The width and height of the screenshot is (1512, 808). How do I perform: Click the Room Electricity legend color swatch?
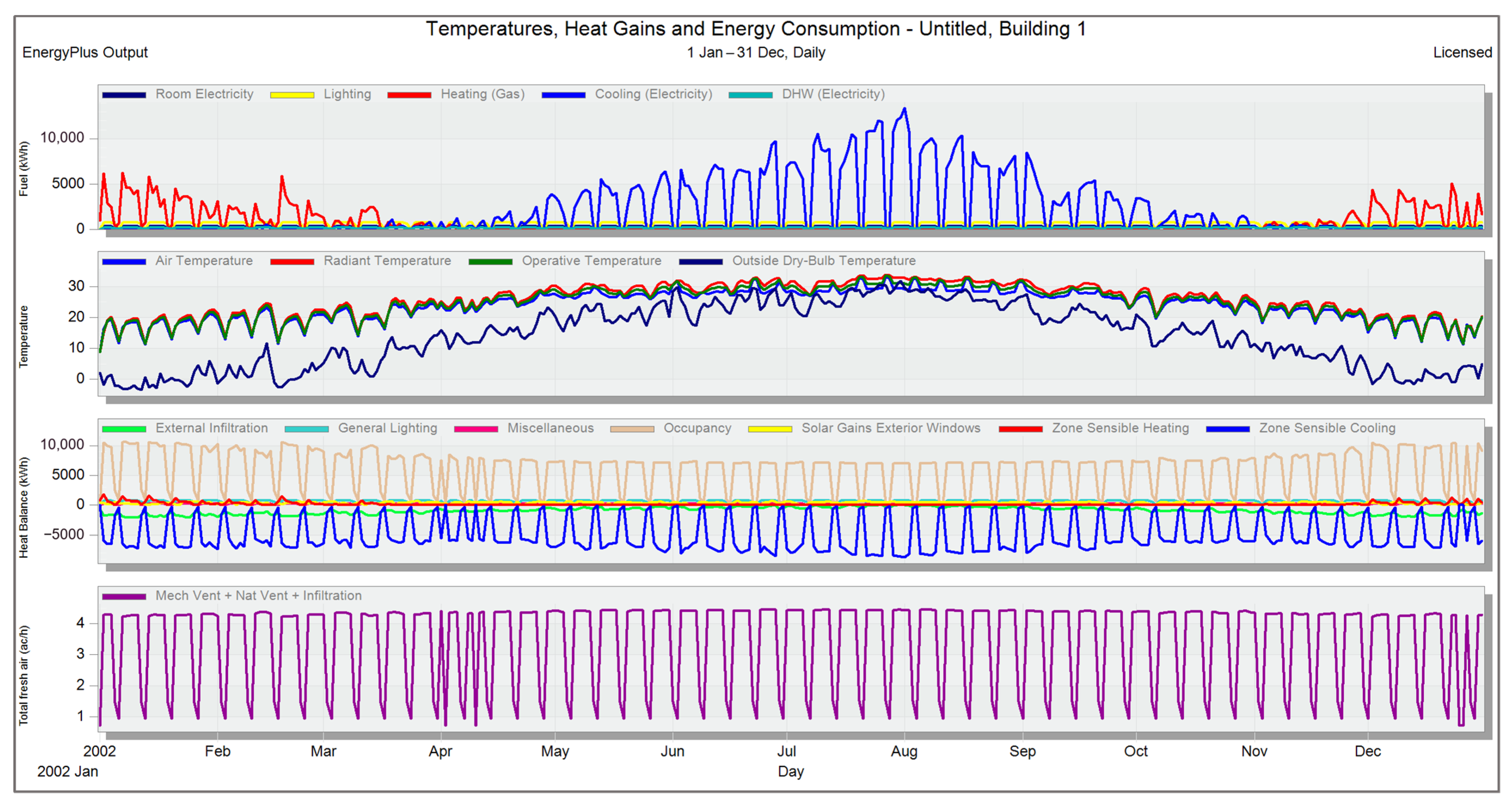pos(124,95)
